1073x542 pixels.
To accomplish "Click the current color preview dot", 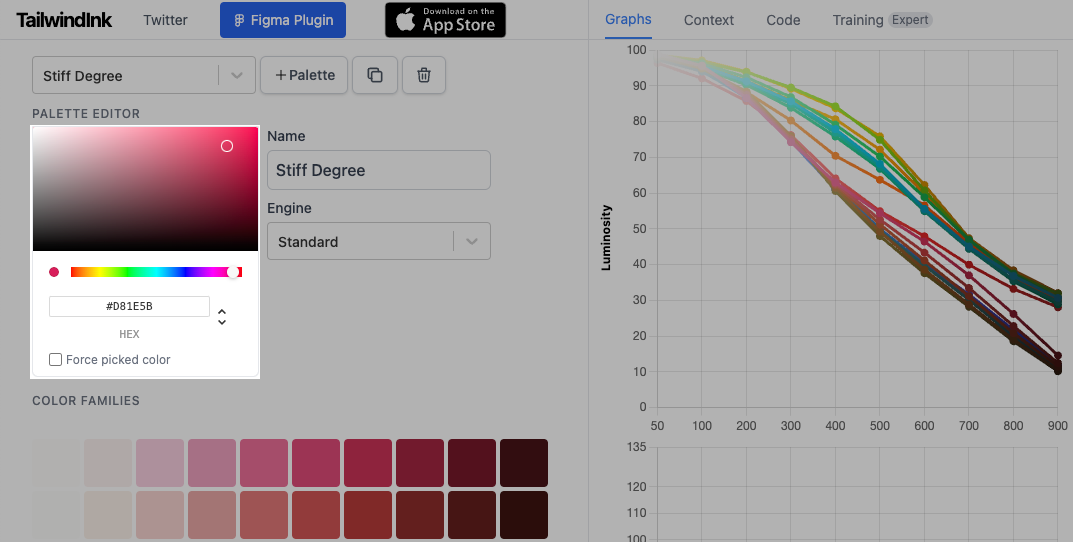I will [x=54, y=272].
